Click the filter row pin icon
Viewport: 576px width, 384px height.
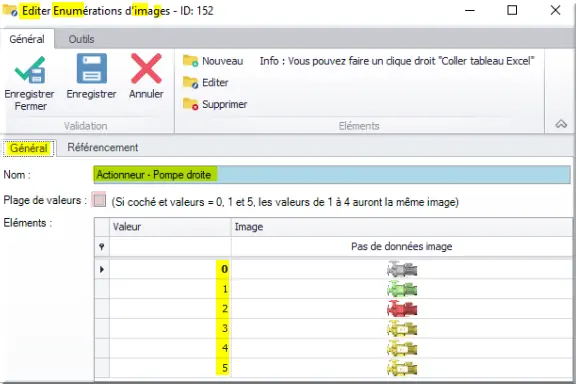[102, 247]
